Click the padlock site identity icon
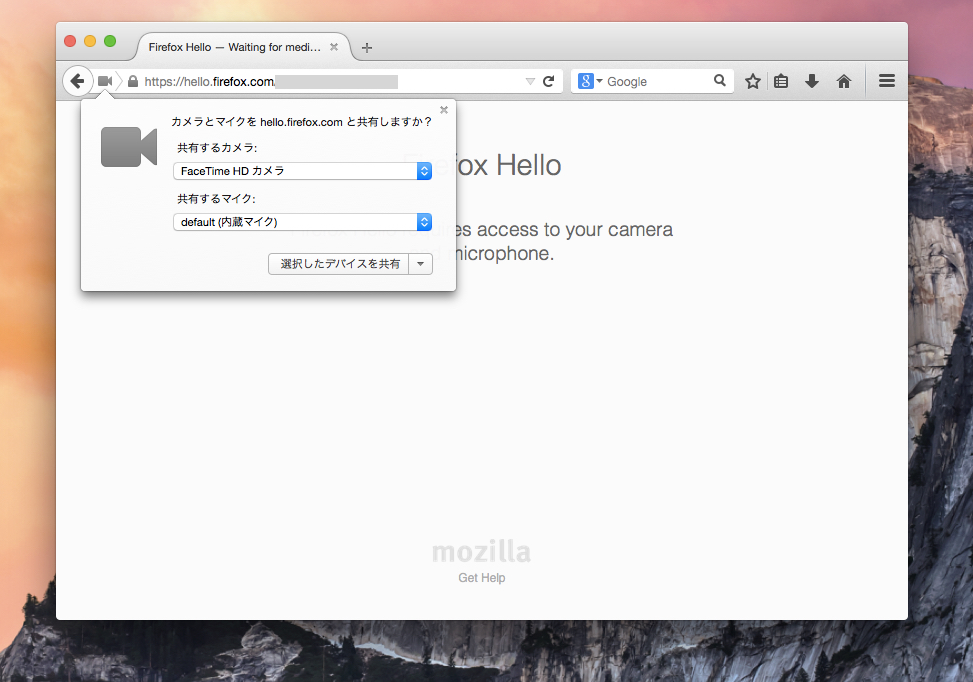Viewport: 973px width, 682px height. [133, 81]
